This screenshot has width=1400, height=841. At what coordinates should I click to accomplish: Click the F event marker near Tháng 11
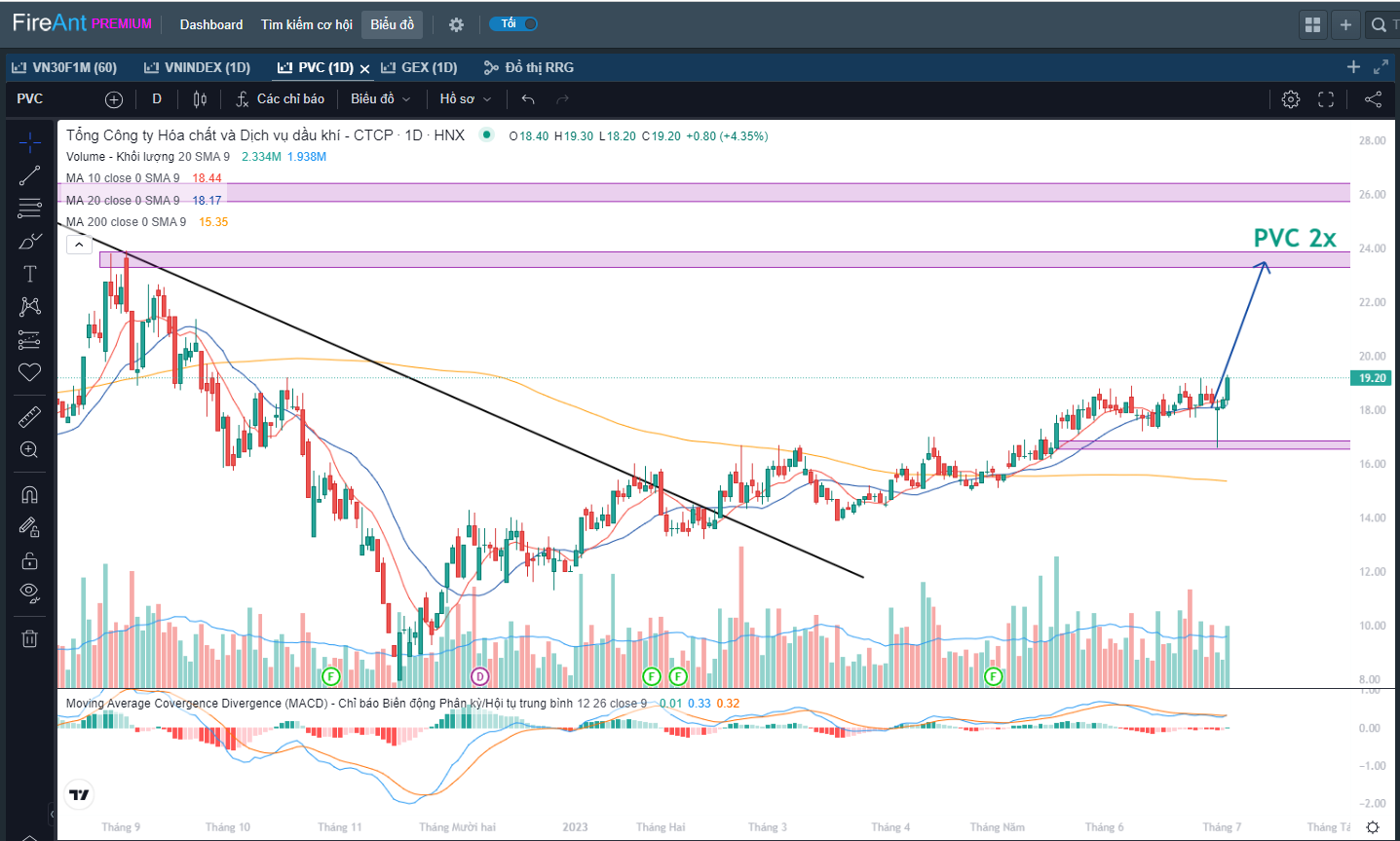point(331,676)
